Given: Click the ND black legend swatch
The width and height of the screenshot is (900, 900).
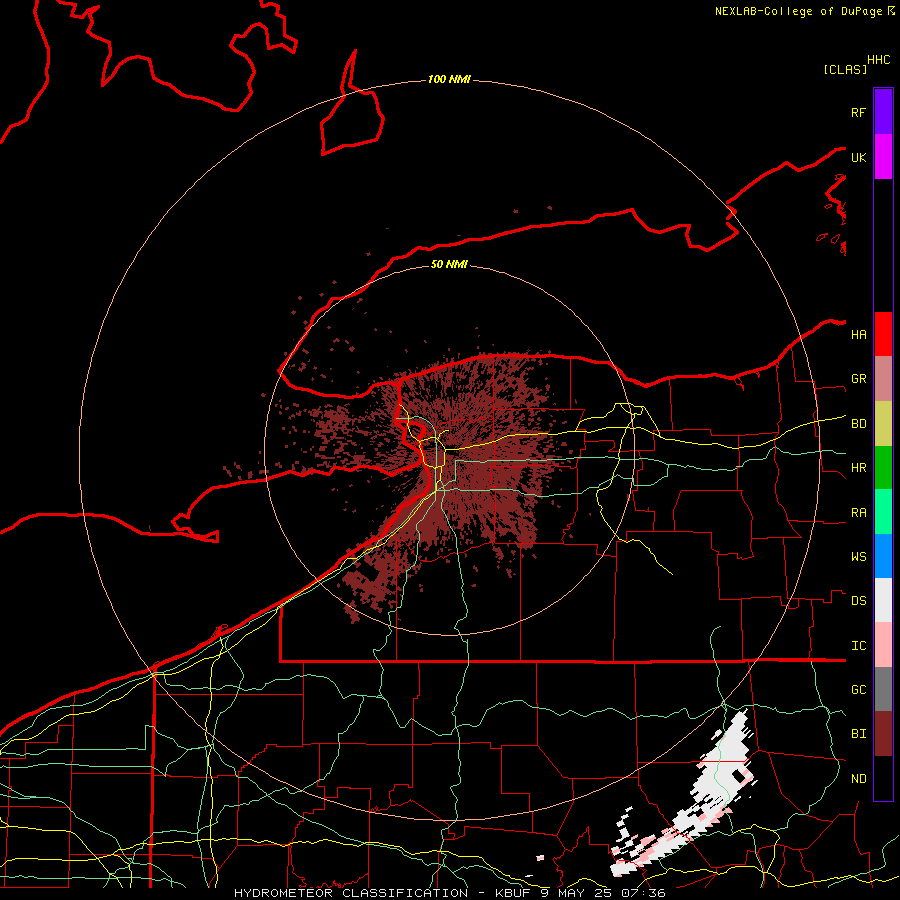Looking at the screenshot, I should click(883, 778).
